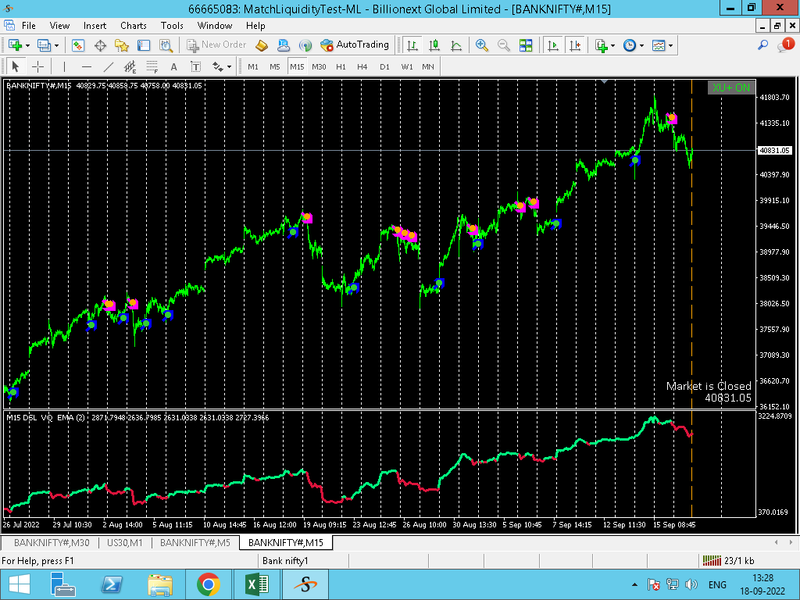Image resolution: width=800 pixels, height=600 pixels.
Task: Switch chart to H4 timeframe
Action: point(362,66)
